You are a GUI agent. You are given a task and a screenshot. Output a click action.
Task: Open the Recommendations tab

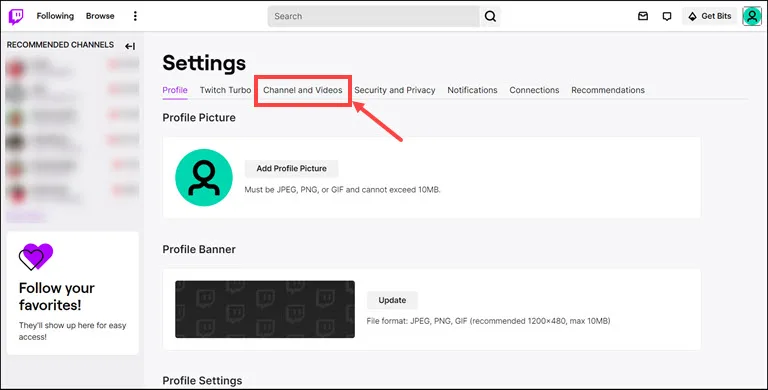(608, 90)
